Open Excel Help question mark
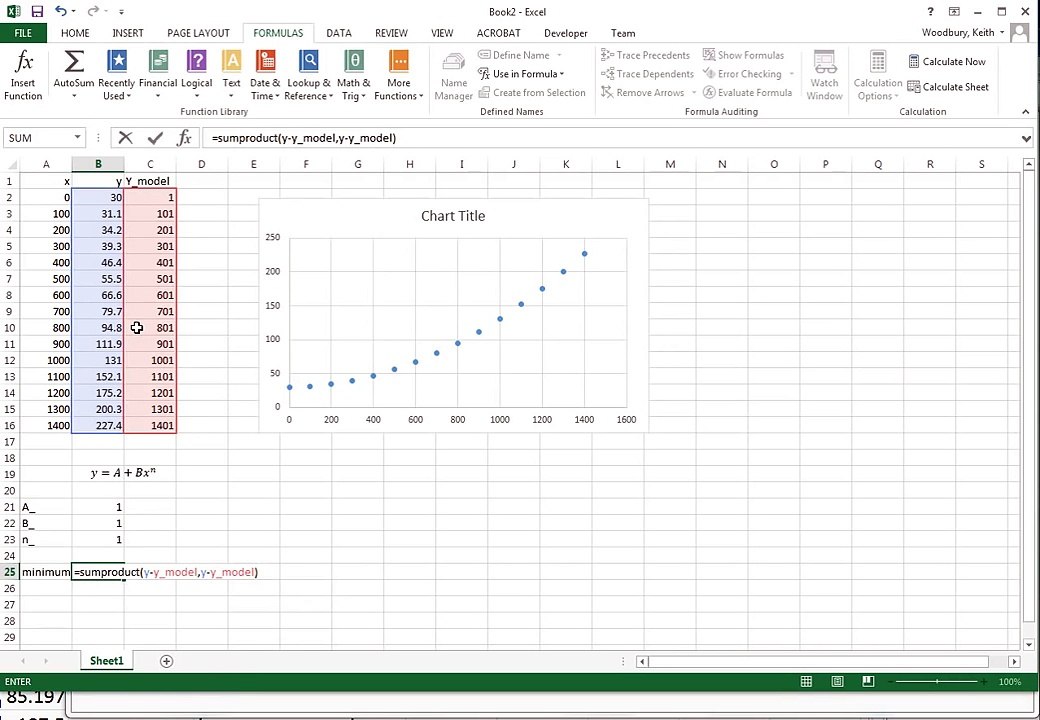The height and width of the screenshot is (720, 1040). 931,11
